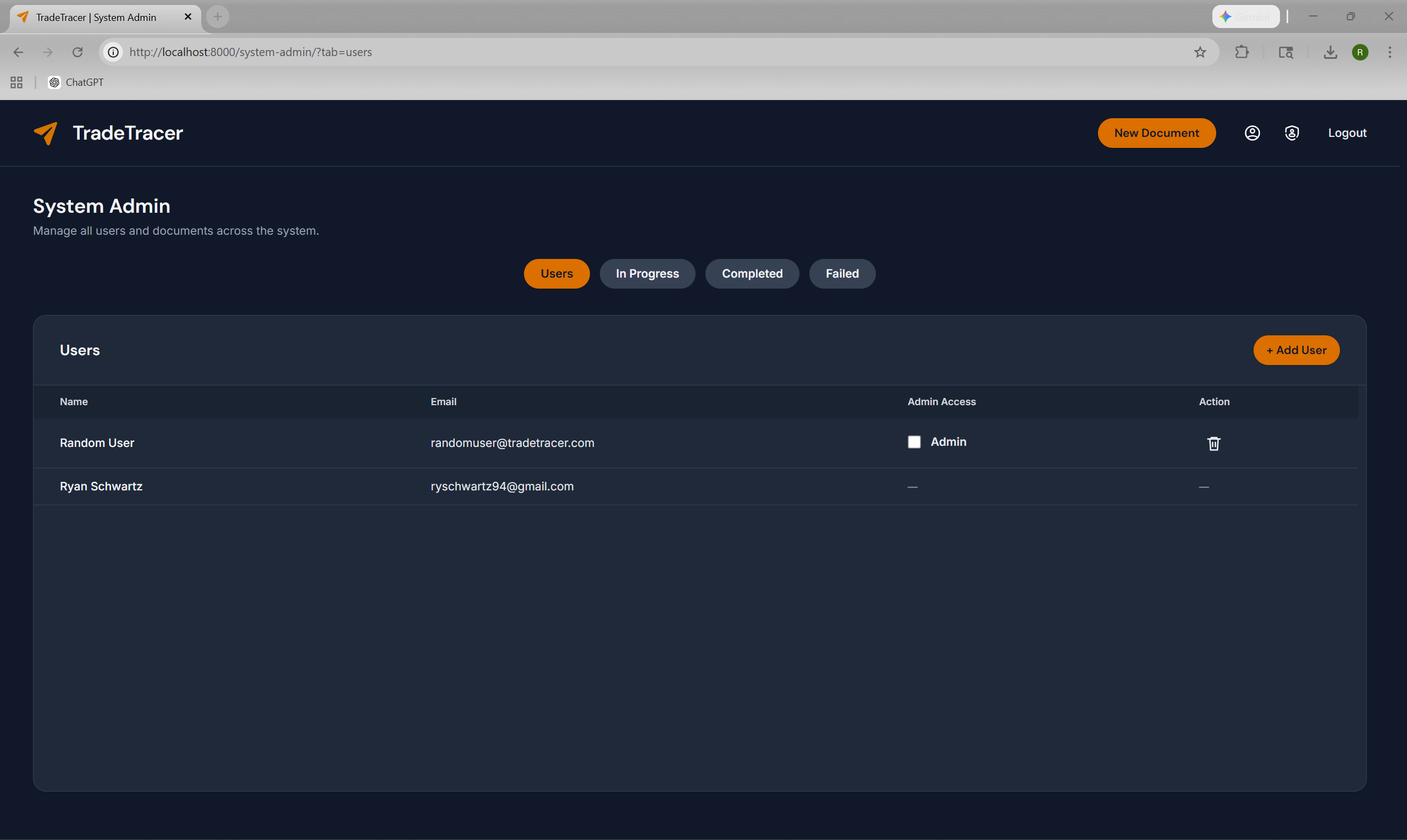1407x840 pixels.
Task: Open the browser extensions puzzle icon
Action: [x=1242, y=52]
